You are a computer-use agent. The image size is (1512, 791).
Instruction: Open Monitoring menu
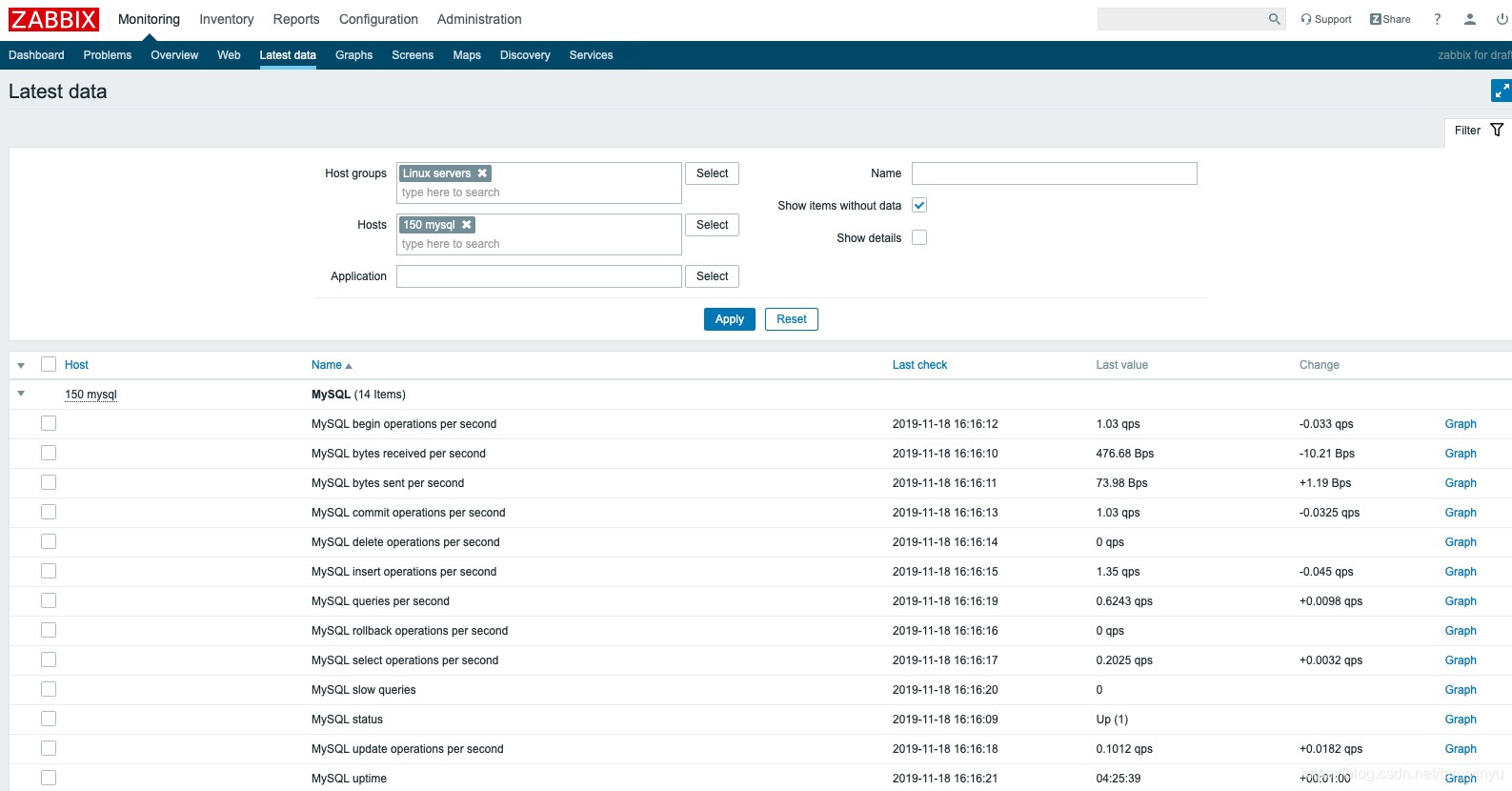pos(149,19)
